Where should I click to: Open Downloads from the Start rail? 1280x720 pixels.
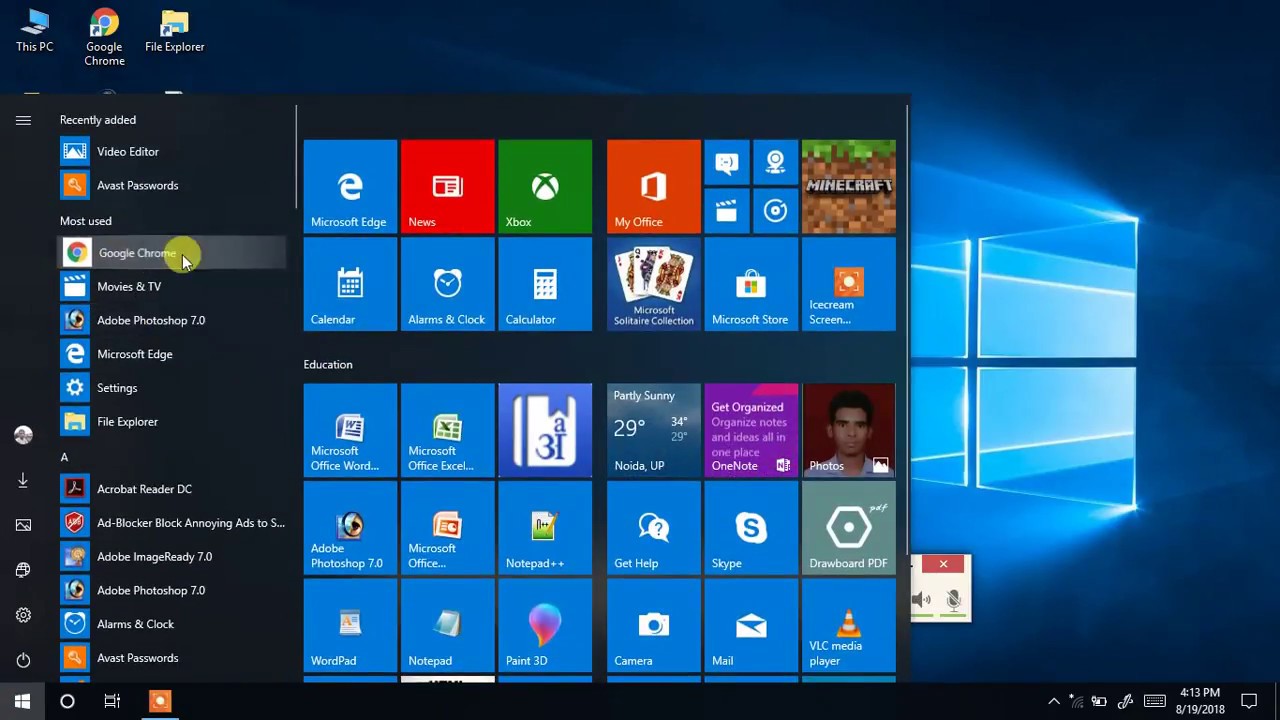[23, 480]
